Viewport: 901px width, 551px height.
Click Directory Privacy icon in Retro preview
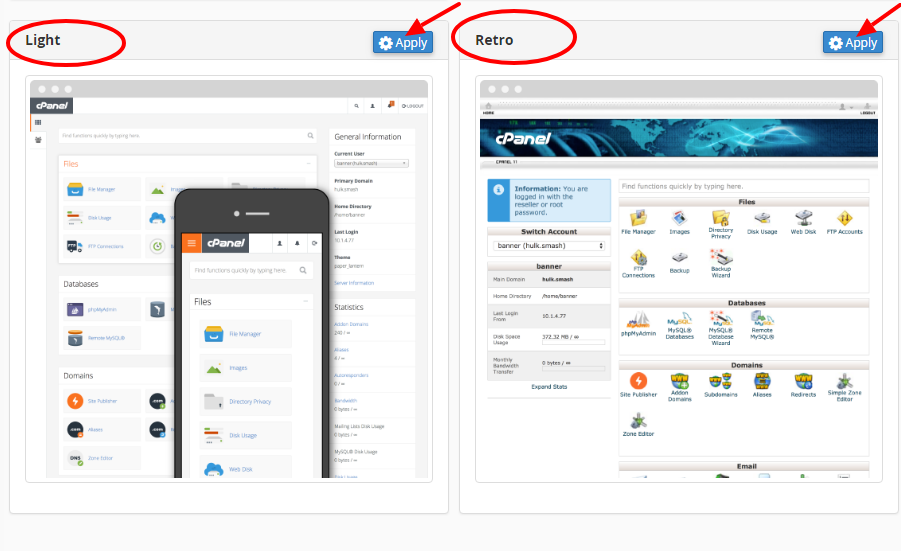click(x=721, y=218)
